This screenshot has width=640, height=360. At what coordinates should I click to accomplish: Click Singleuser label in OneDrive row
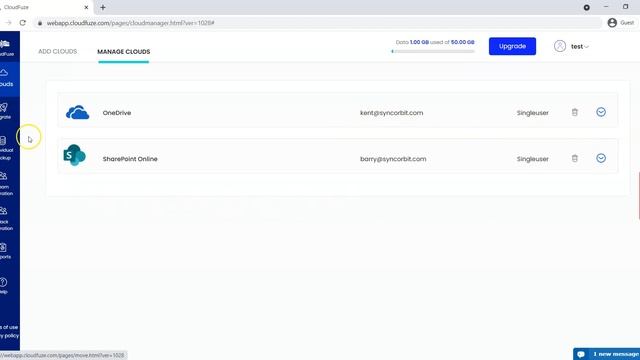533,113
